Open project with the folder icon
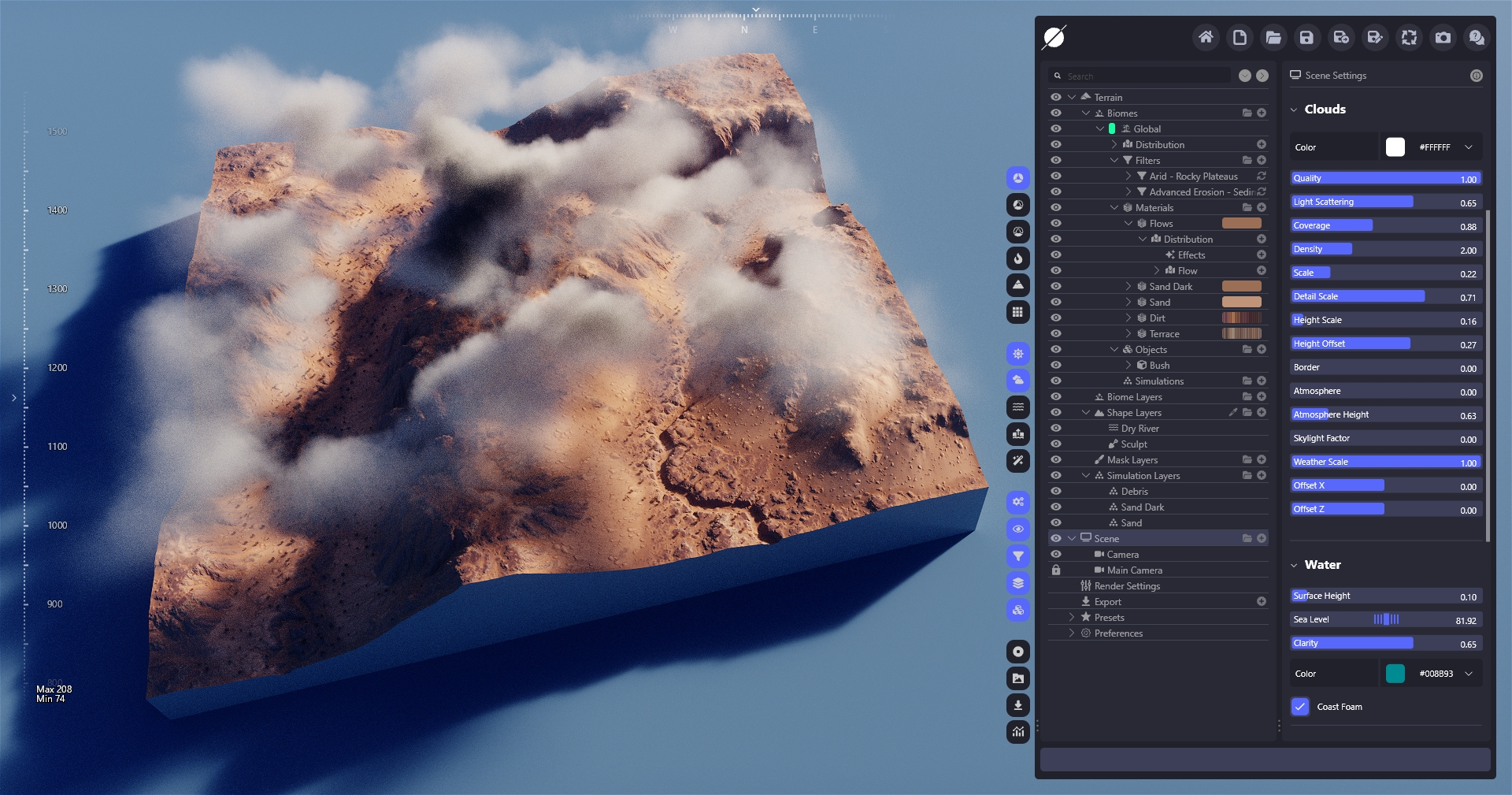The image size is (1512, 795). 1273,37
